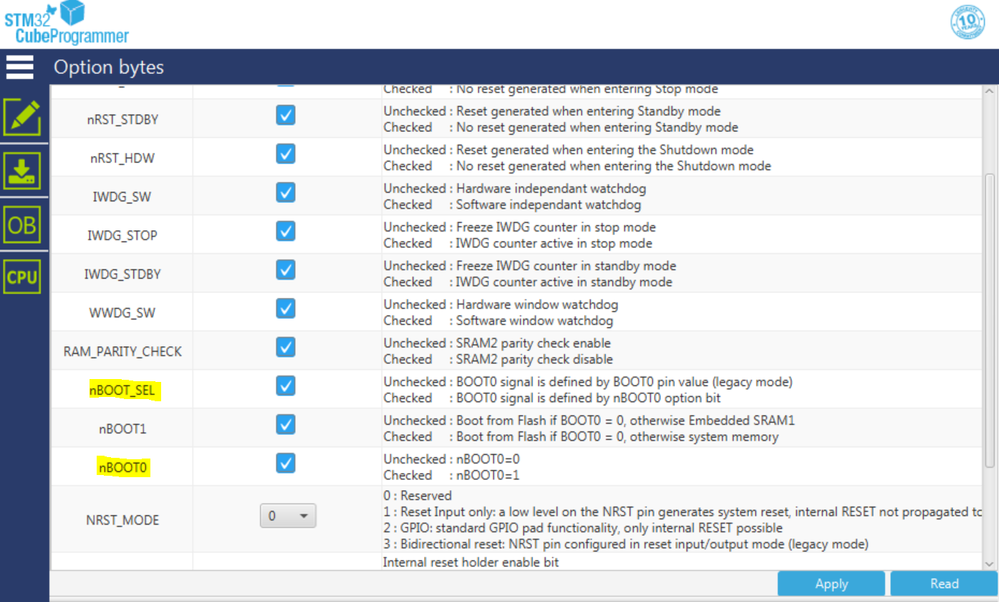Toggle the nBOOT1 checkbox
The width and height of the screenshot is (999, 602).
pos(285,425)
